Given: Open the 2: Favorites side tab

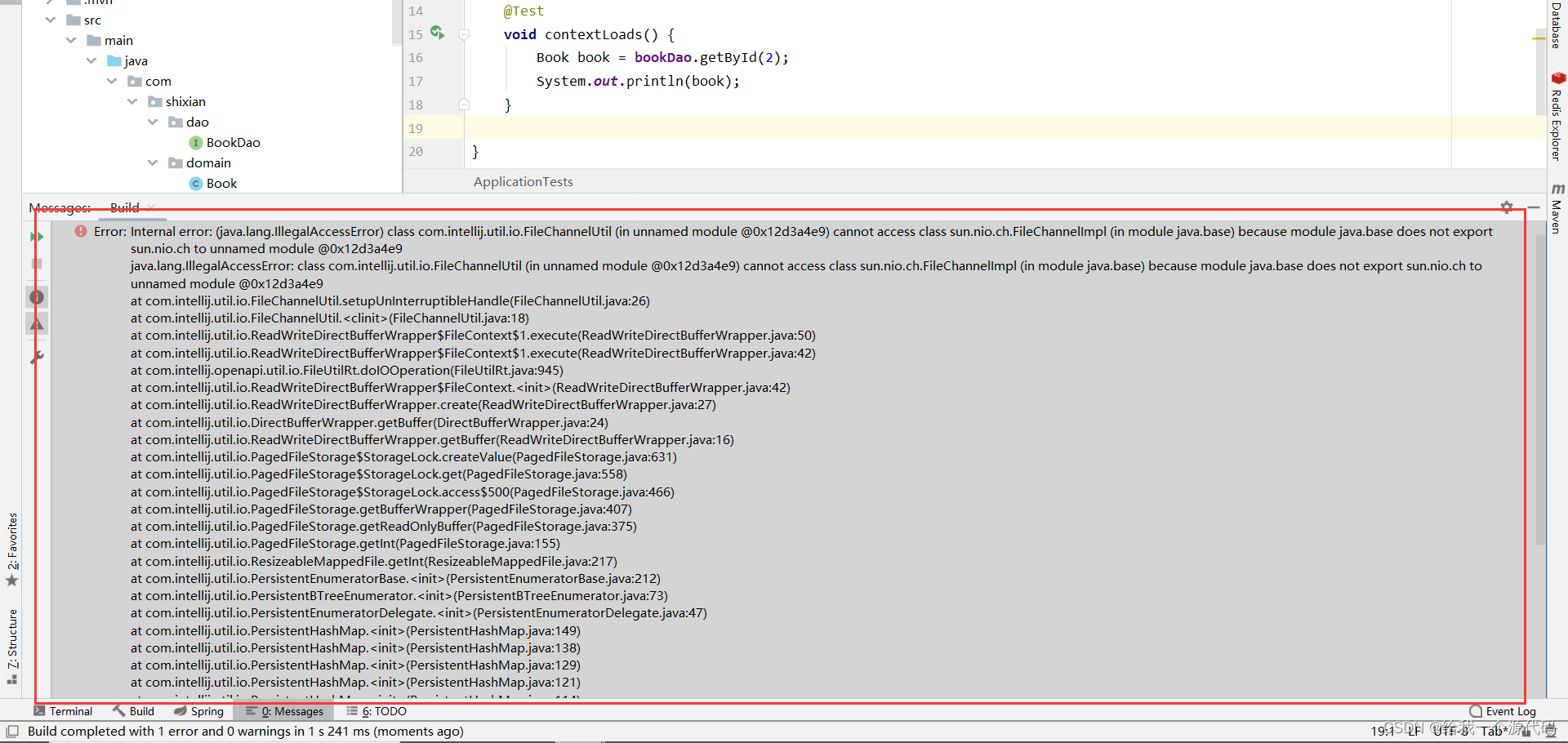Looking at the screenshot, I should (x=12, y=549).
